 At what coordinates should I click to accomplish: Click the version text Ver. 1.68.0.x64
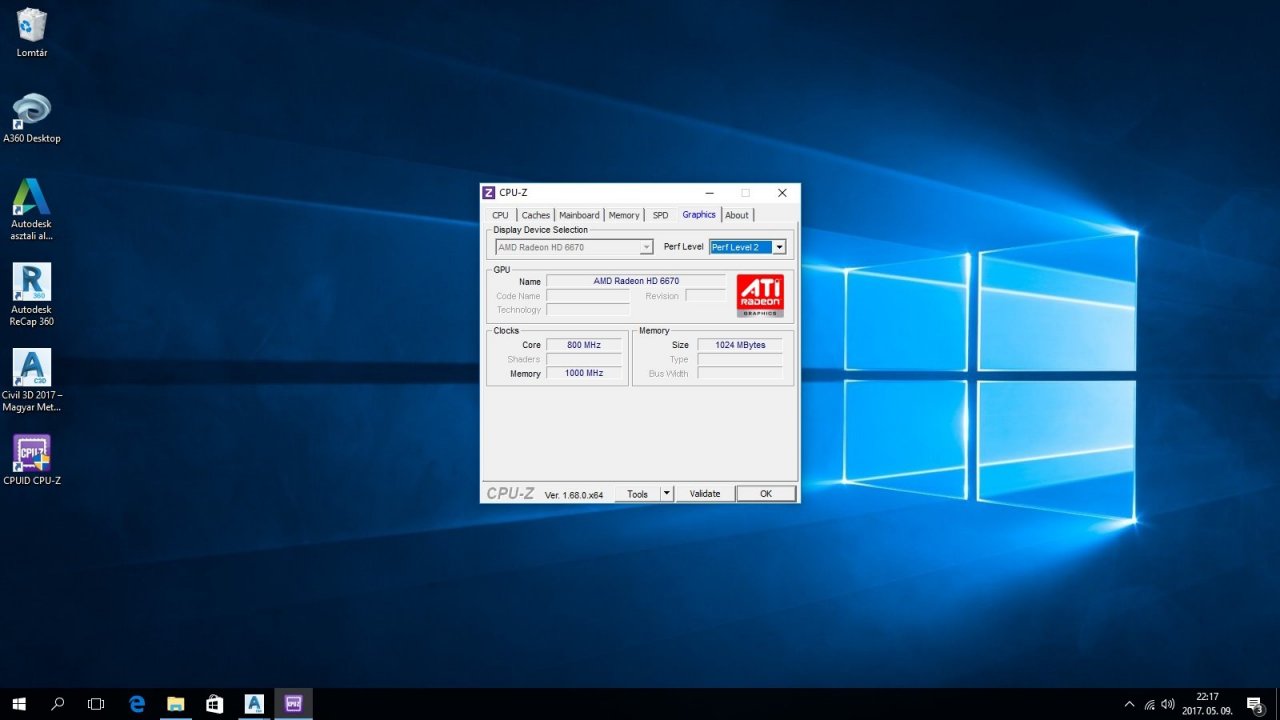coord(574,495)
